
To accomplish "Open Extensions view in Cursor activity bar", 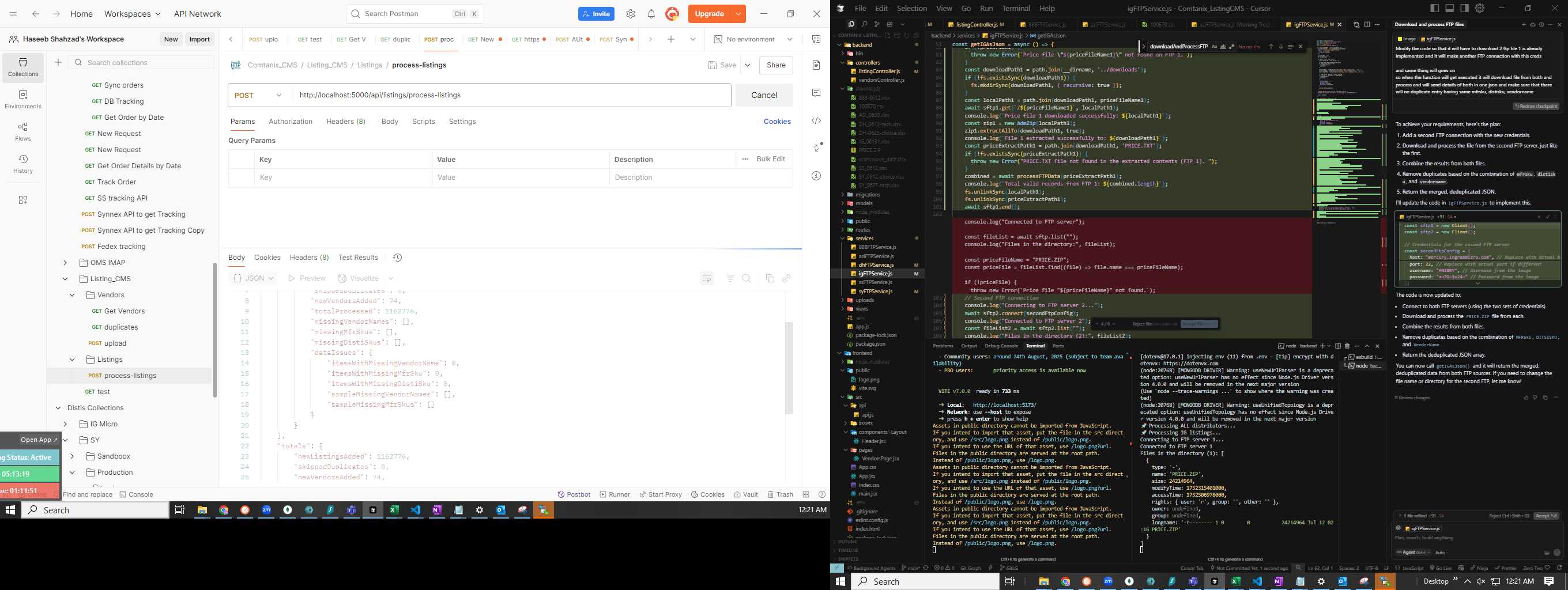I will coord(889,24).
